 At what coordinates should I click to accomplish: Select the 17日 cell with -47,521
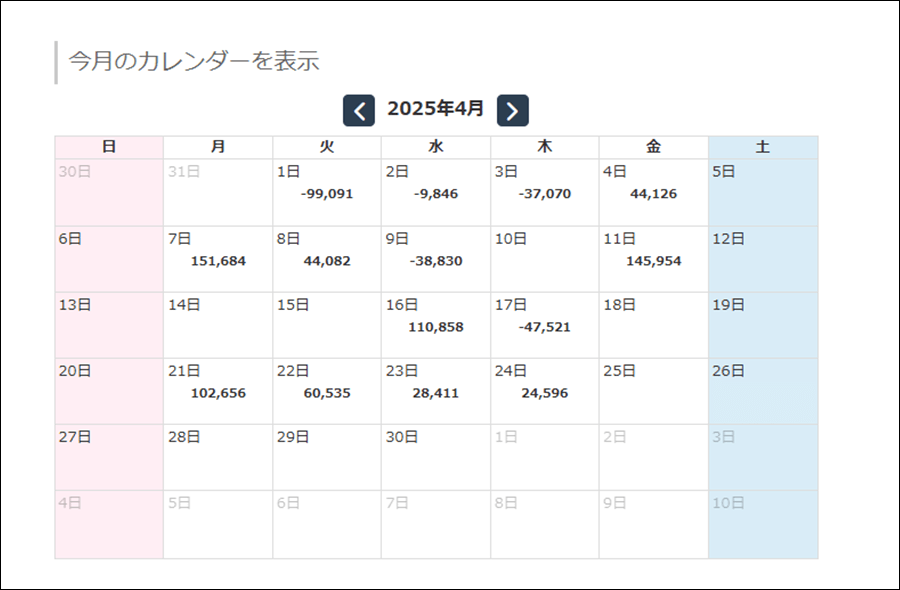(544, 325)
